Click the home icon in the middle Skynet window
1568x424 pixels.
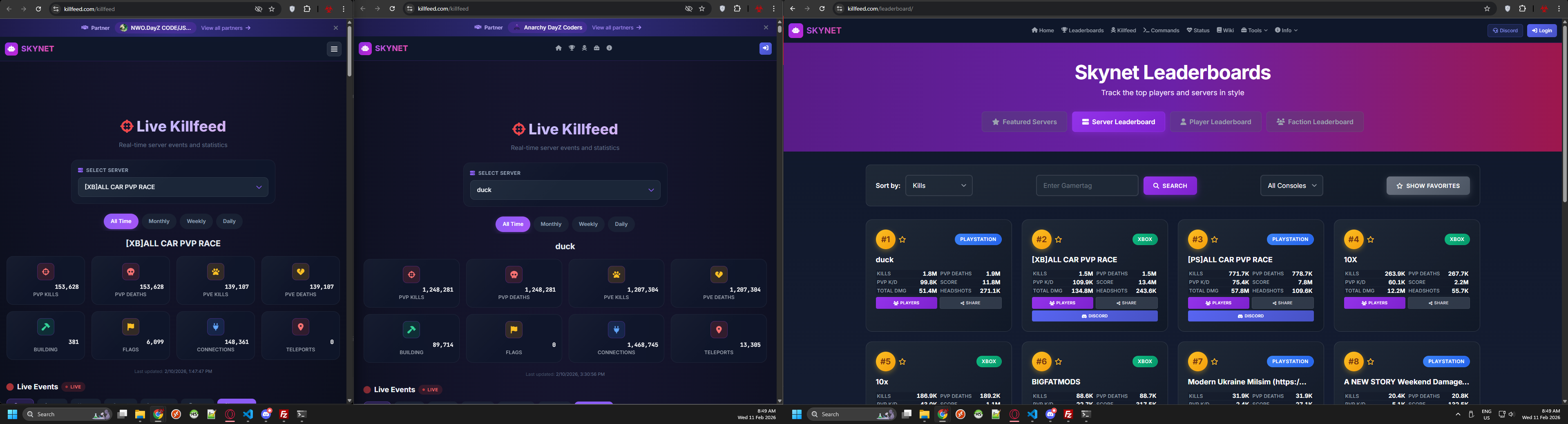(x=558, y=48)
